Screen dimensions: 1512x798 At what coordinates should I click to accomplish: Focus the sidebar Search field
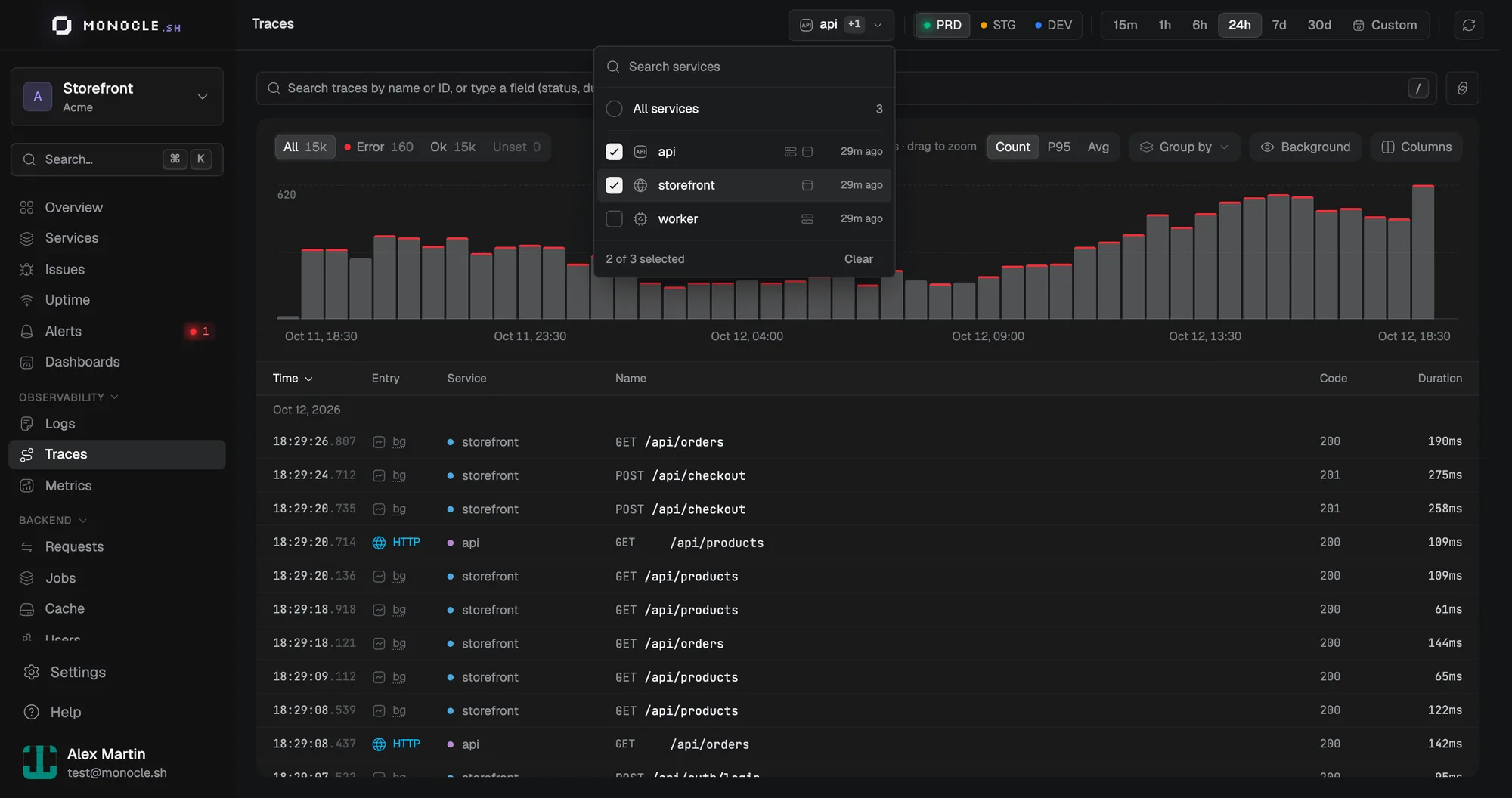click(117, 159)
